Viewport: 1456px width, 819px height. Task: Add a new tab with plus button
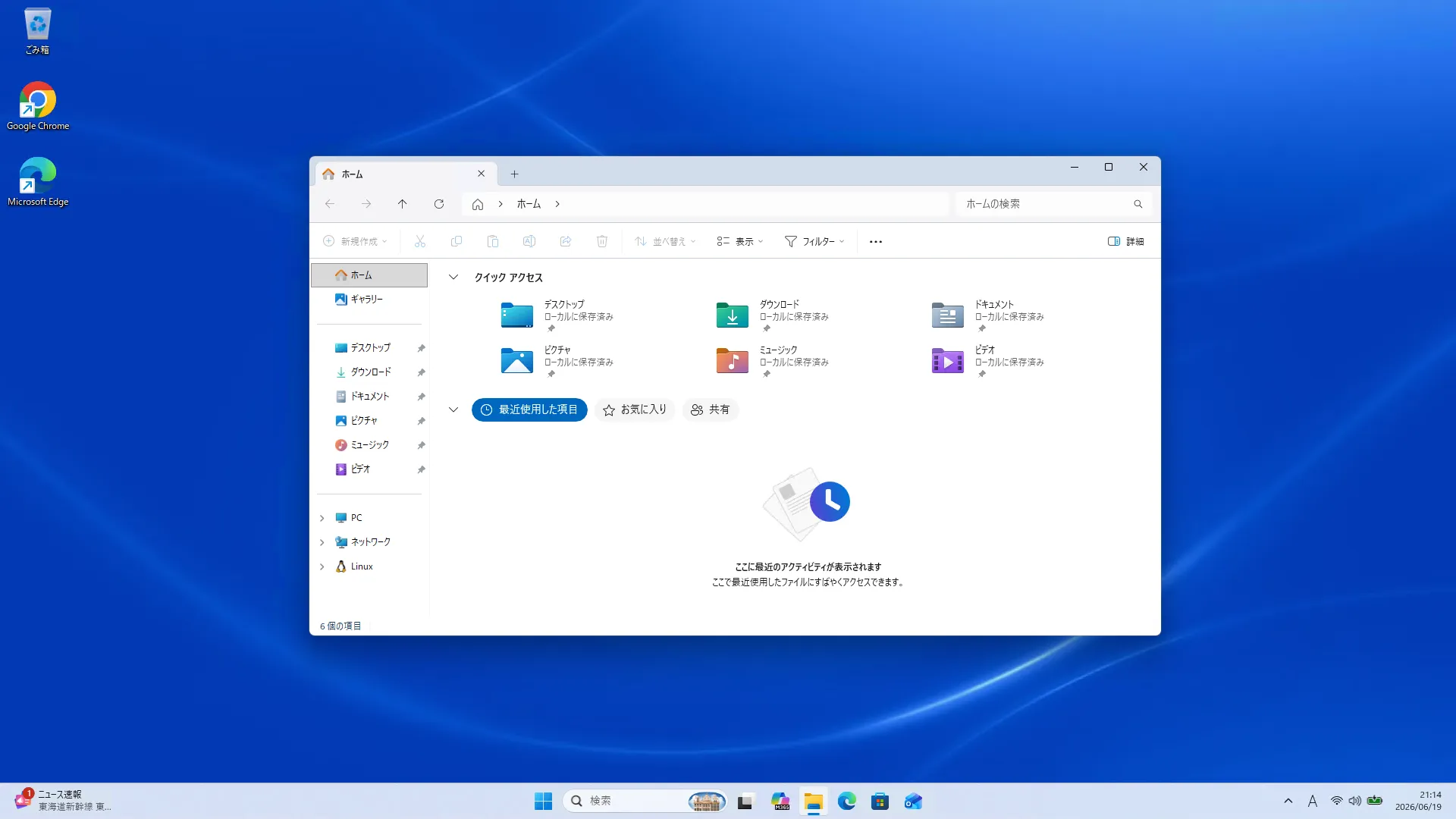click(514, 174)
